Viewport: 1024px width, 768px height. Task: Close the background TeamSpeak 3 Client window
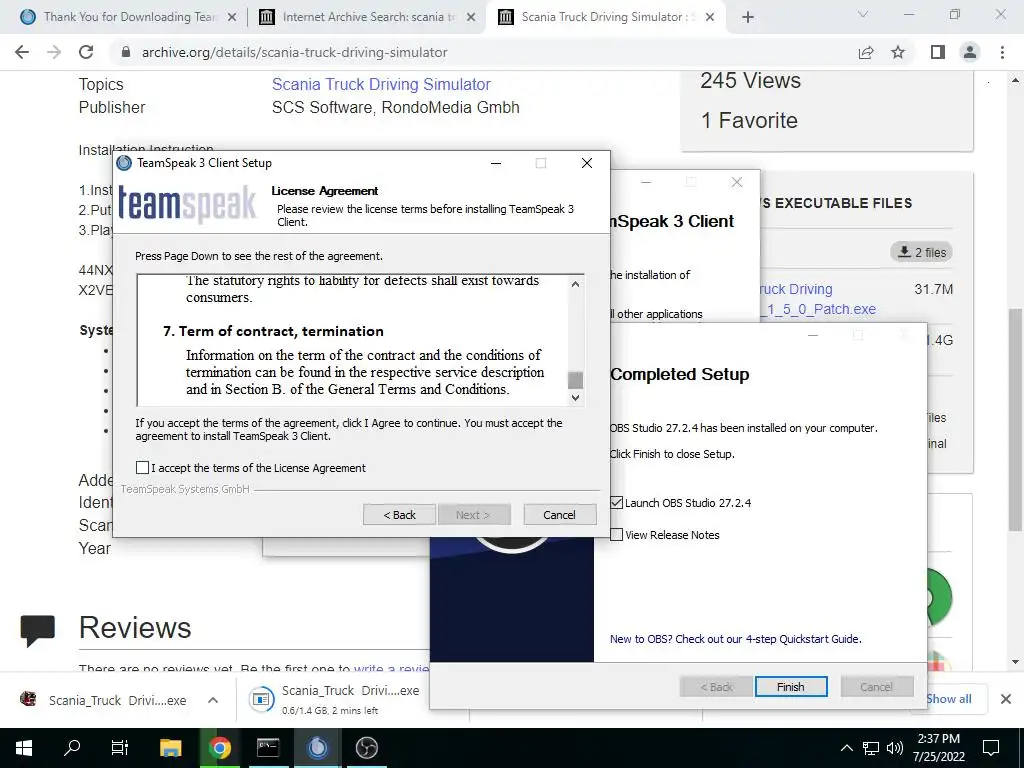(737, 182)
